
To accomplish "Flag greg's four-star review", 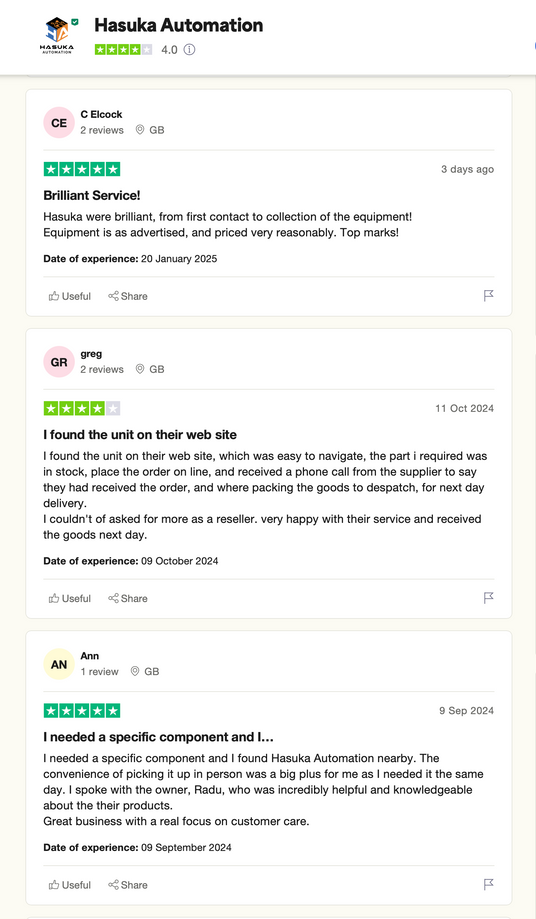I will click(489, 598).
